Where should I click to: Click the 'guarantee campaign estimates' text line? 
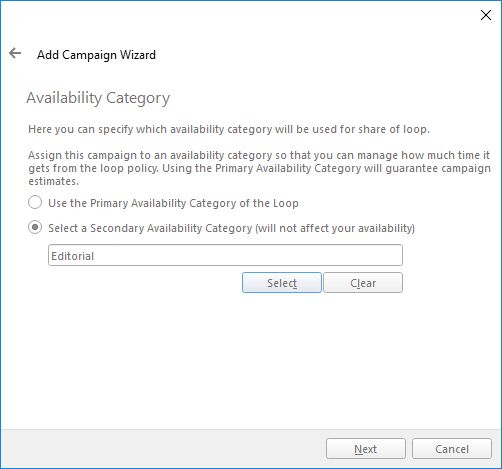[259, 175]
